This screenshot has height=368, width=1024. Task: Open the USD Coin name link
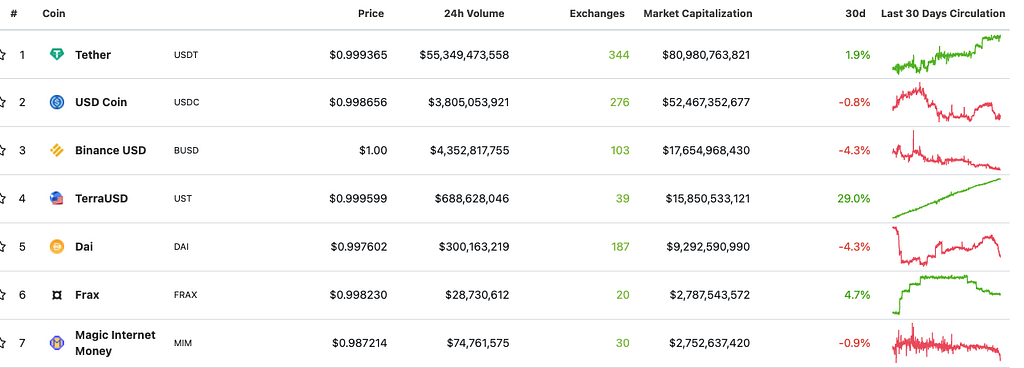[x=101, y=102]
